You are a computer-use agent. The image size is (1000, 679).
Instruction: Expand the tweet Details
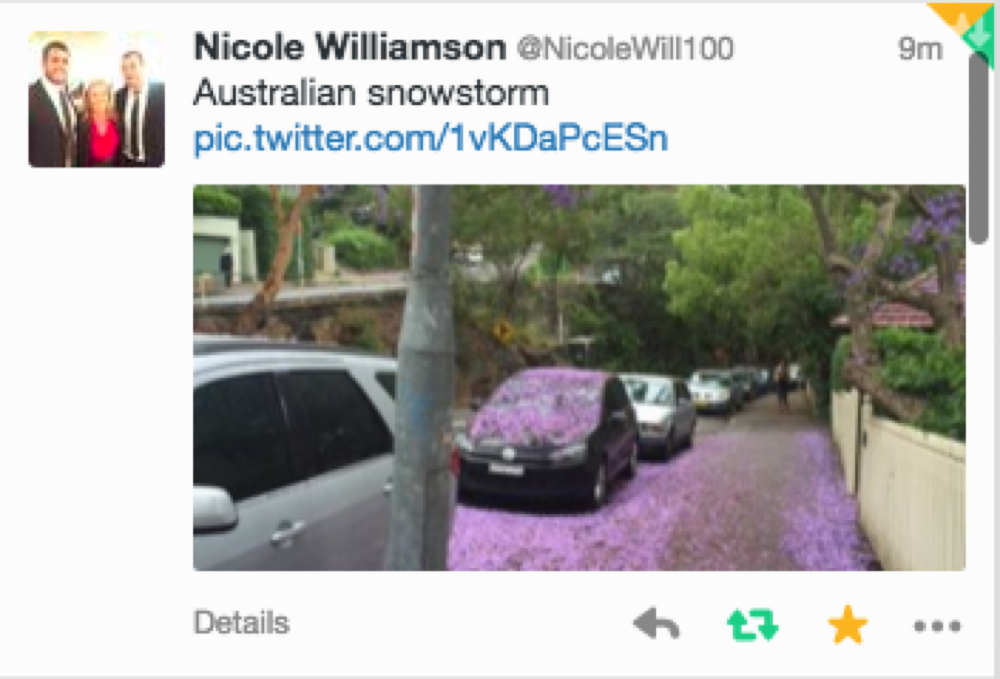tap(241, 622)
